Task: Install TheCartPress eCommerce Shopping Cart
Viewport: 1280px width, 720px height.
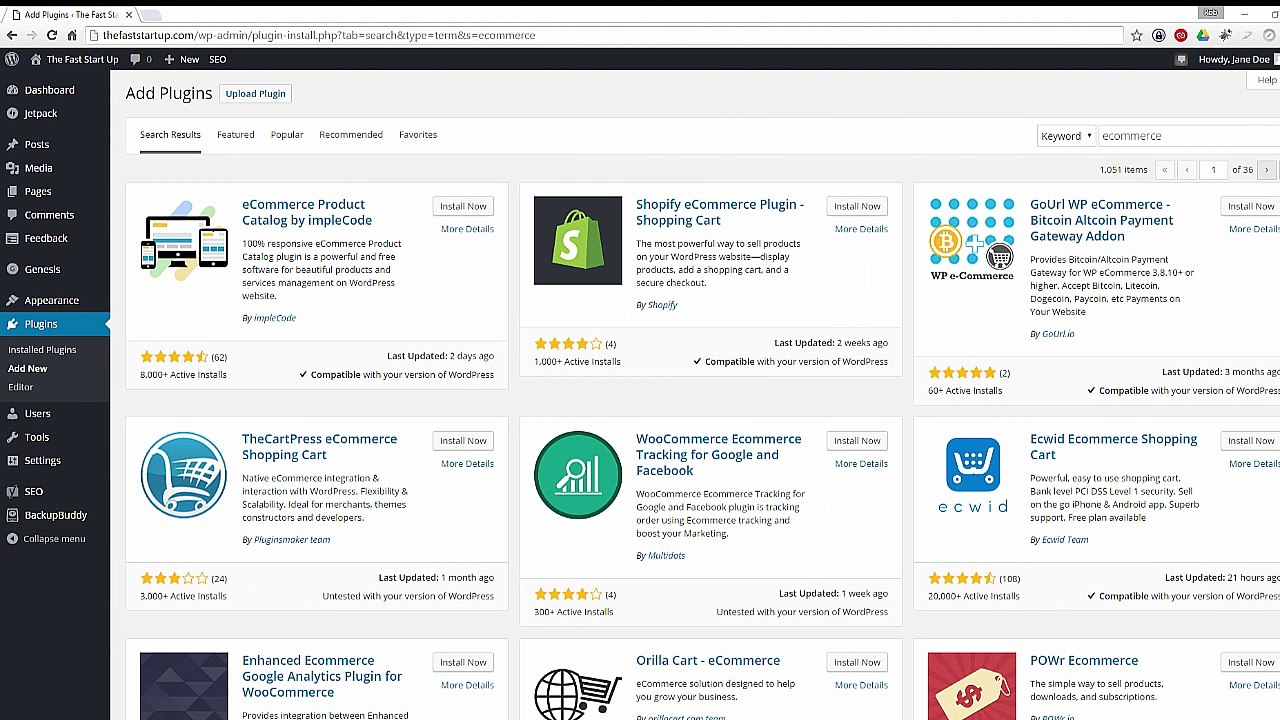Action: 463,441
